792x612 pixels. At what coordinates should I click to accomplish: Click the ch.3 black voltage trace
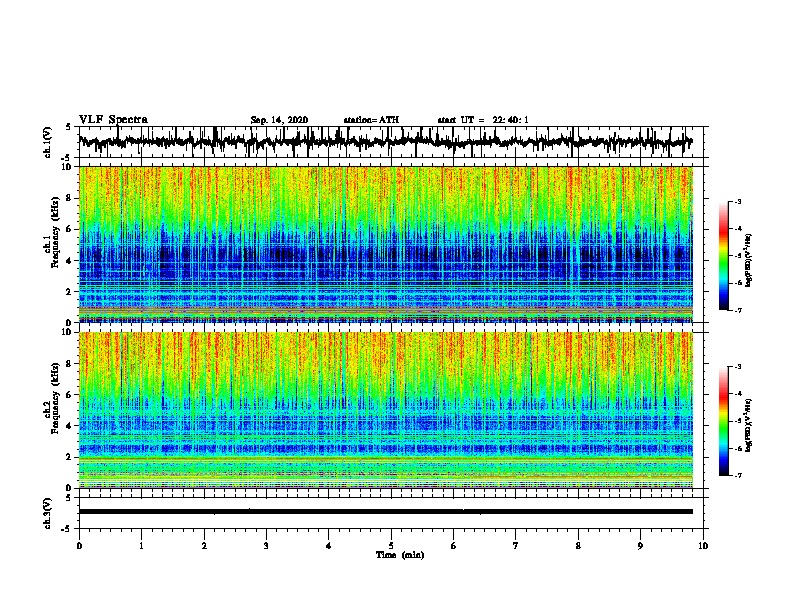(385, 512)
